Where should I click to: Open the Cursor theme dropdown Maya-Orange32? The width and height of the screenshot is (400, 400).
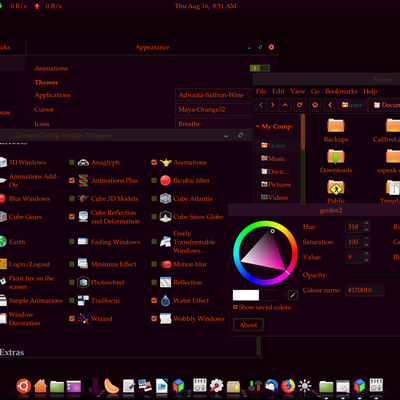tap(214, 109)
